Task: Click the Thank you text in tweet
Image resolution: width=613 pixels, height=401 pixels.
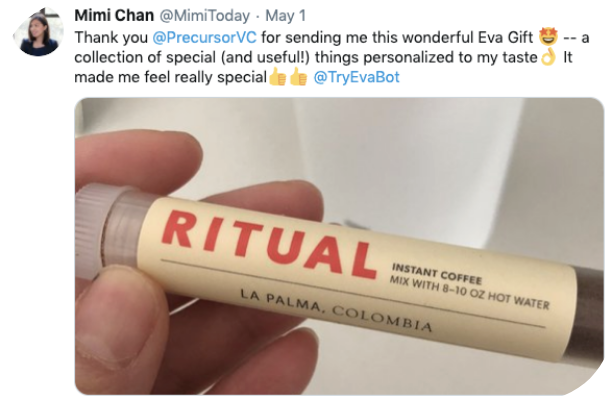Action: click(x=111, y=38)
